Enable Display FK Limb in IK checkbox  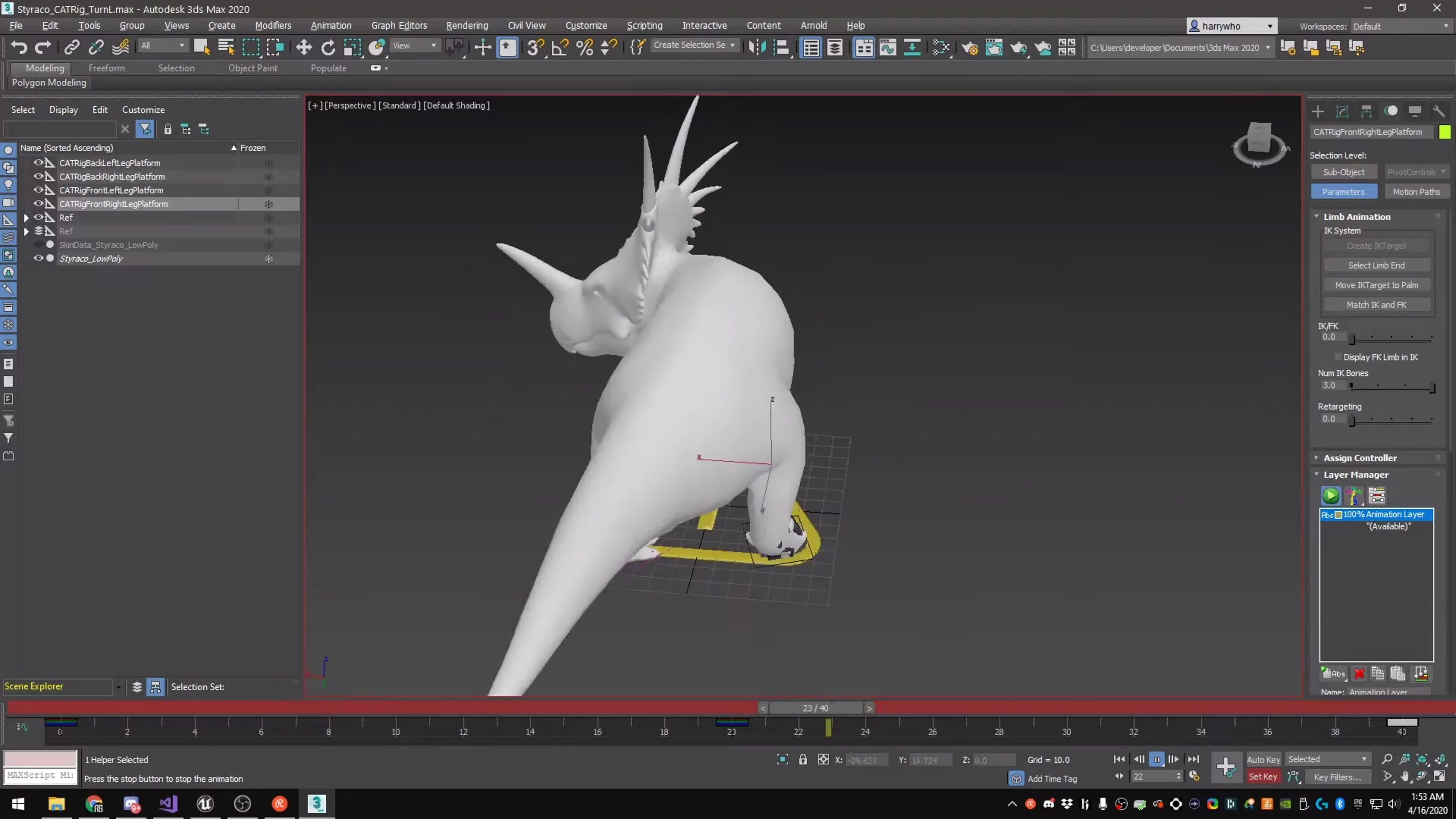[x=1338, y=357]
